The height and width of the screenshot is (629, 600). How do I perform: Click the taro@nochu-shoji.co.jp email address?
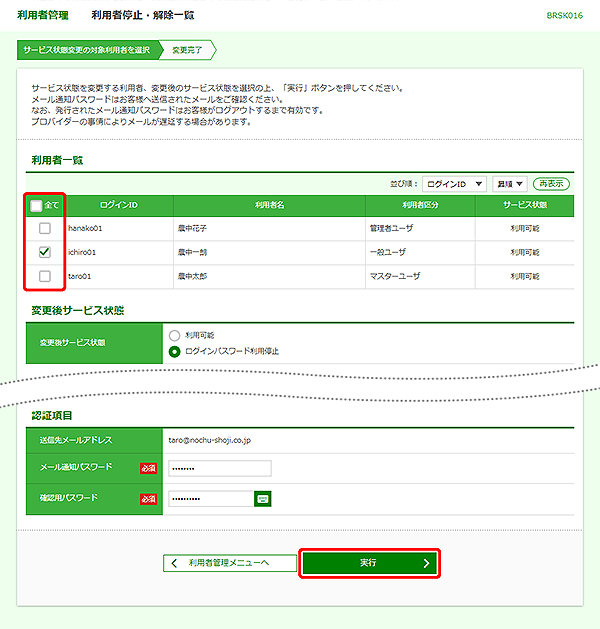click(x=209, y=440)
